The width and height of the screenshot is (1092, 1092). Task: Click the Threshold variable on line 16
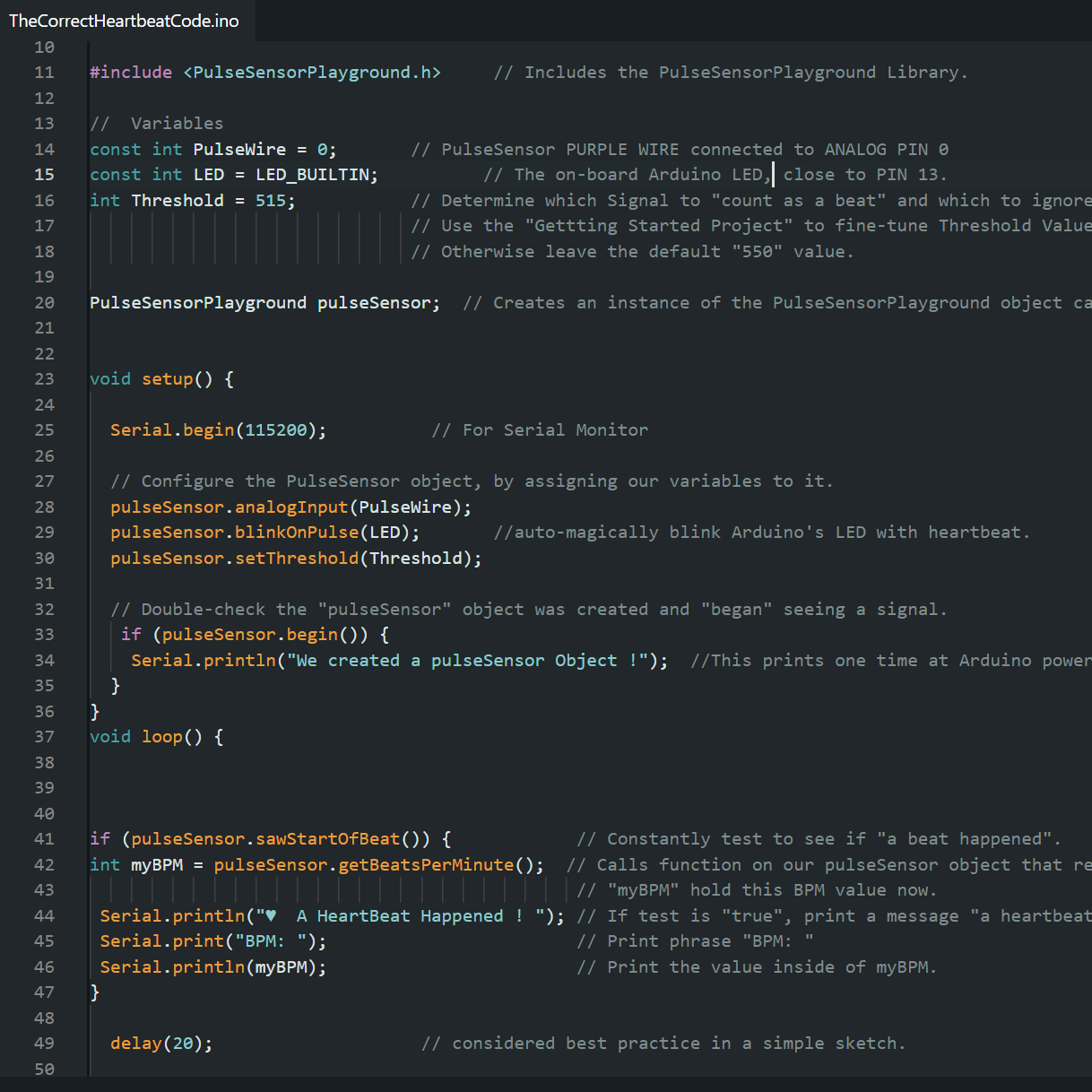pyautogui.click(x=178, y=200)
